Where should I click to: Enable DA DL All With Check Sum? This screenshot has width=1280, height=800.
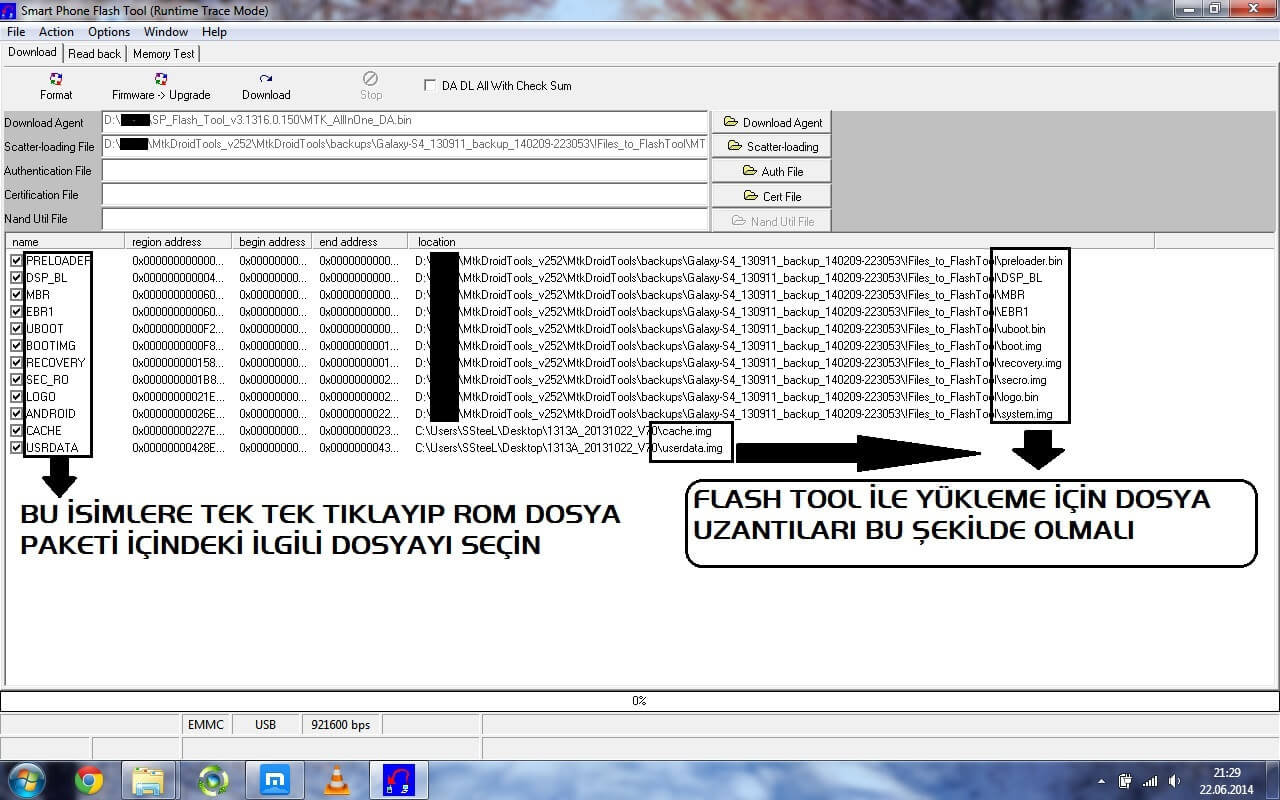430,86
